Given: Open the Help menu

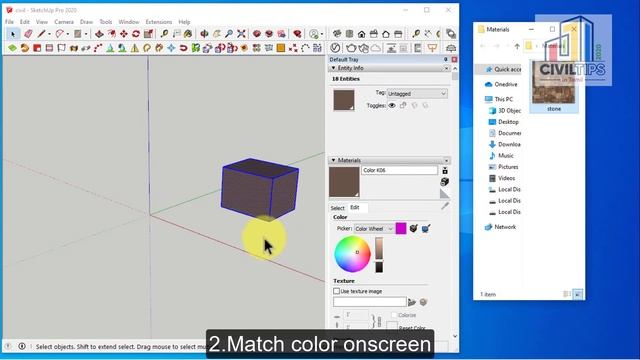Looking at the screenshot, I should click(x=184, y=22).
